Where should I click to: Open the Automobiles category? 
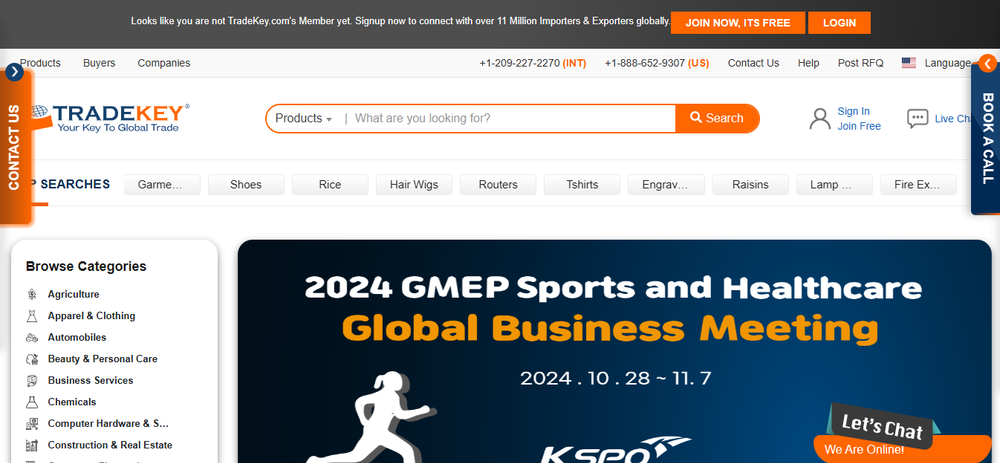point(77,337)
